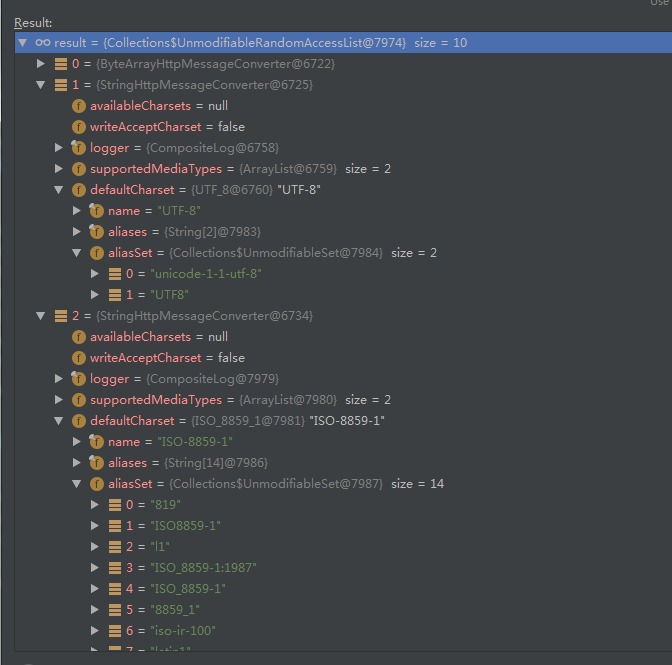Collapse the defaultCharset ISO_8859_1@7981 node
This screenshot has width=672, height=665.
tap(59, 421)
